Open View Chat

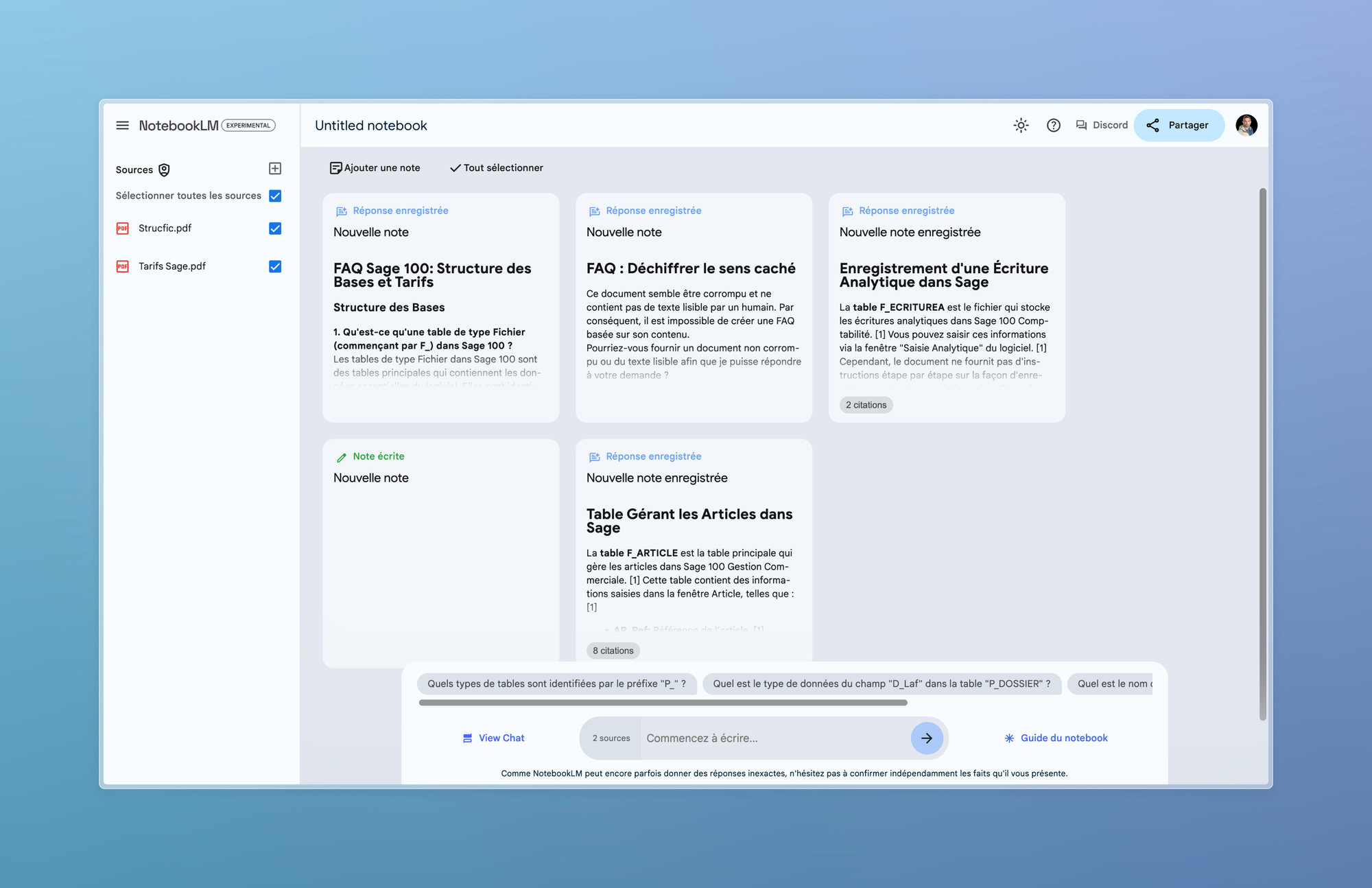[493, 738]
